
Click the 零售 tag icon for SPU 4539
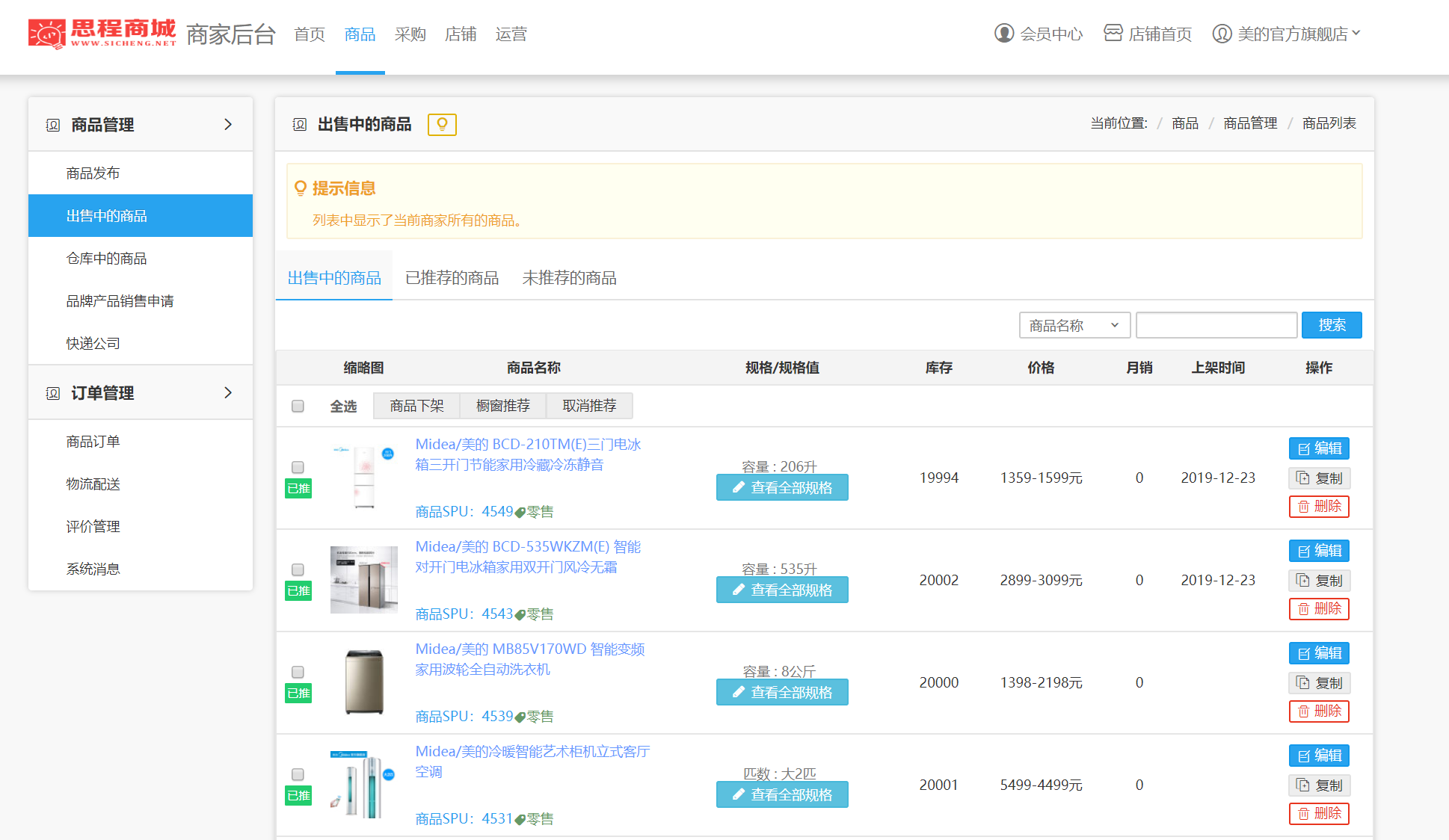[x=520, y=717]
